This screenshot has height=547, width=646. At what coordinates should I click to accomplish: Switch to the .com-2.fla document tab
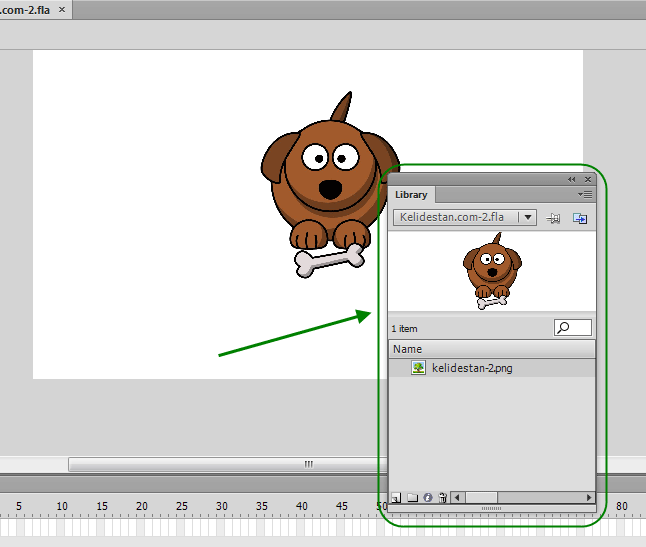coord(25,9)
